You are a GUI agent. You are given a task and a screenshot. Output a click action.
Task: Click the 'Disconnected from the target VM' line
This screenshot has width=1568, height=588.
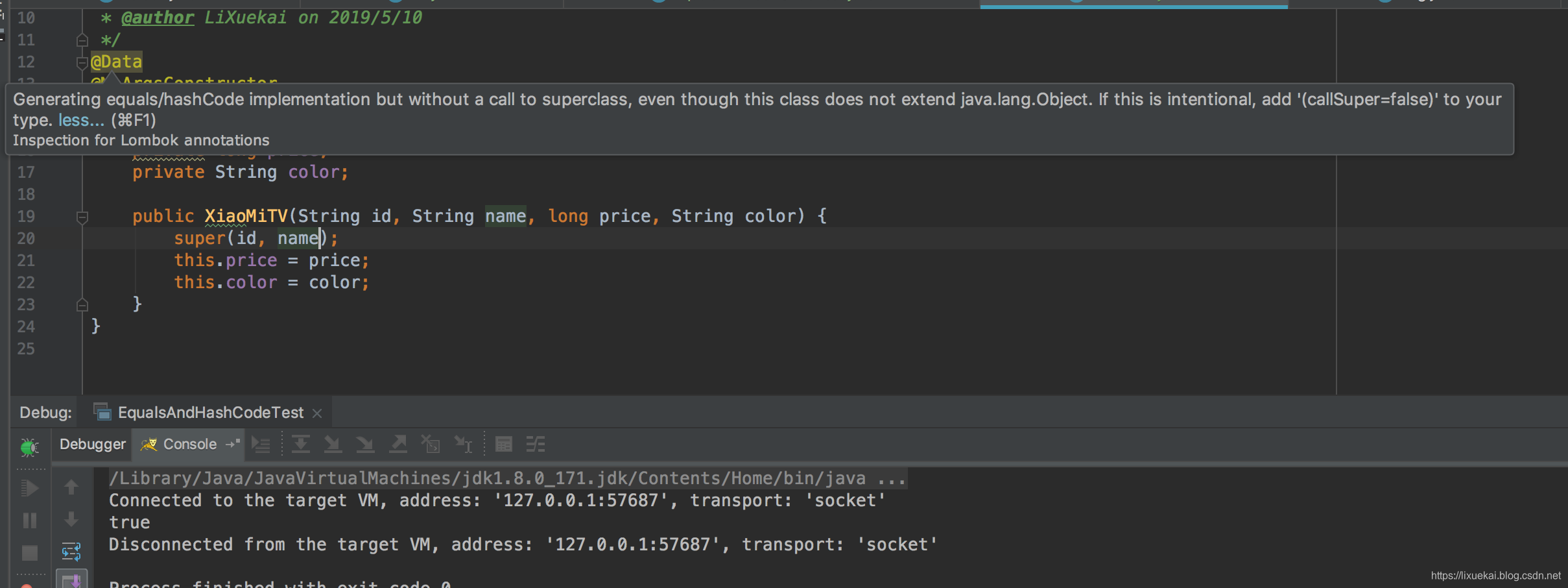point(523,545)
